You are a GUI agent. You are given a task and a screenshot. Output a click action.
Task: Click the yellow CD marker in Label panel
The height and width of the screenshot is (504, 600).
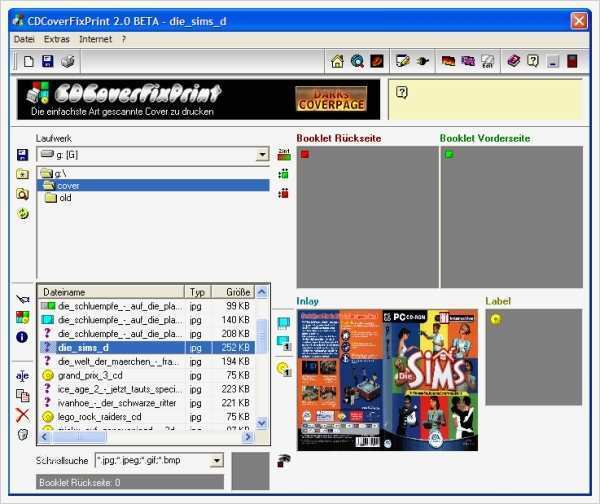pos(496,319)
